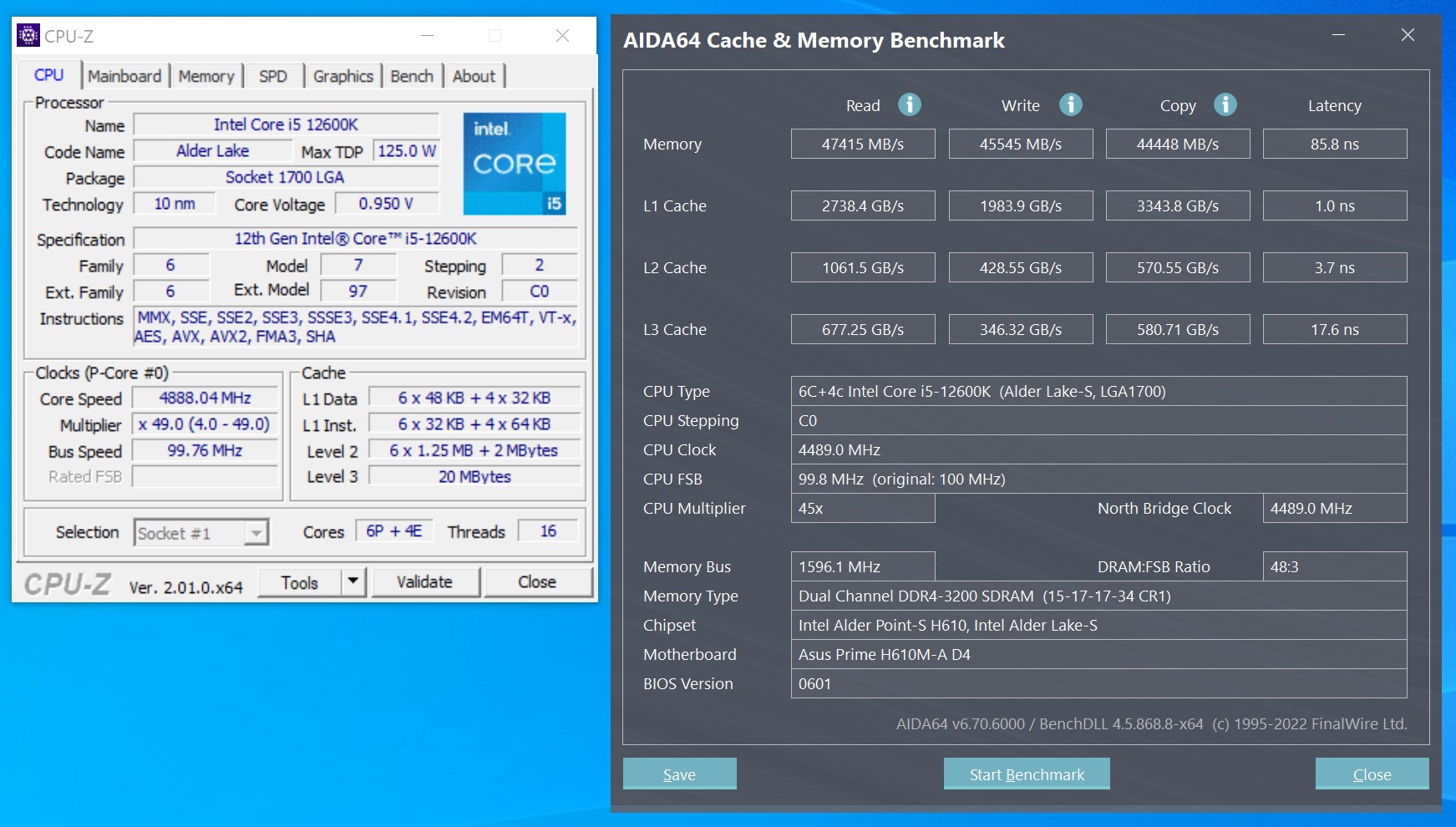The width and height of the screenshot is (1456, 827).
Task: Click the L2 Cache Read value 1061.5 GB/s
Action: coord(863,267)
